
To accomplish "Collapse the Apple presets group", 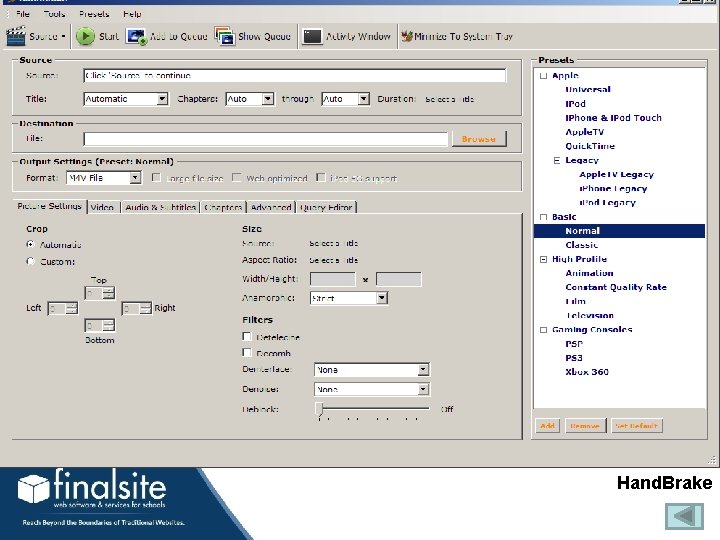I will click(x=544, y=76).
